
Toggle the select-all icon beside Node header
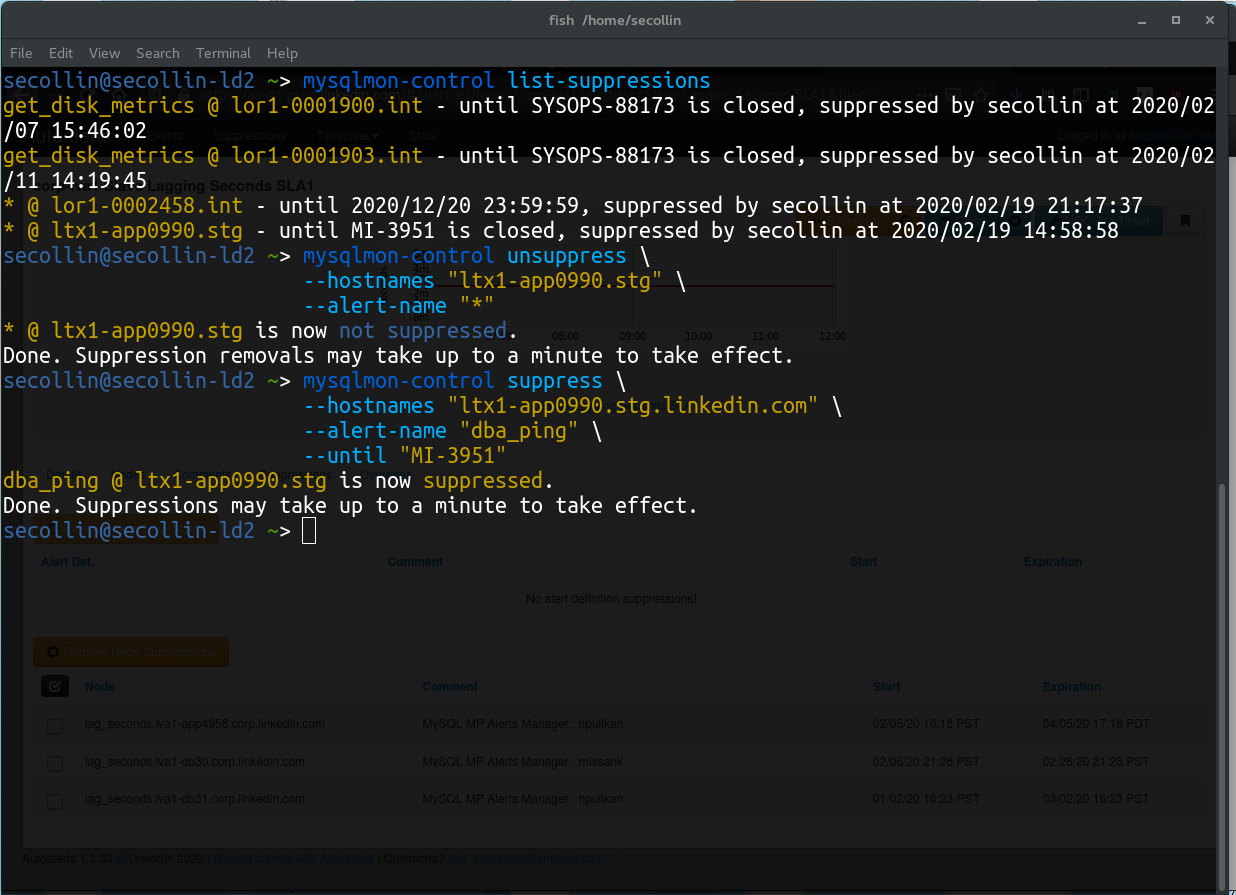tap(55, 686)
